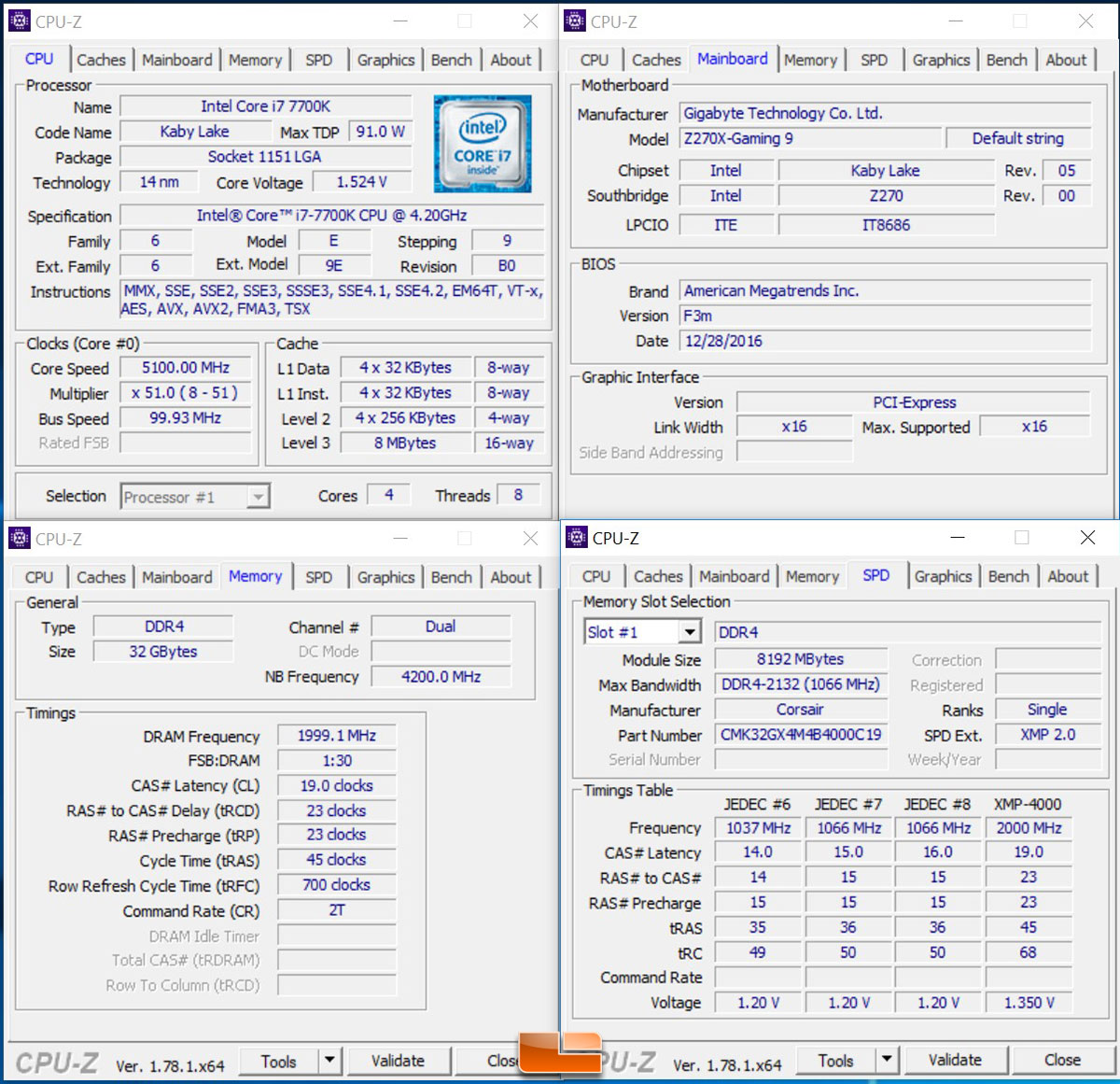Click the Tools button in the SPD window

pyautogui.click(x=835, y=1060)
